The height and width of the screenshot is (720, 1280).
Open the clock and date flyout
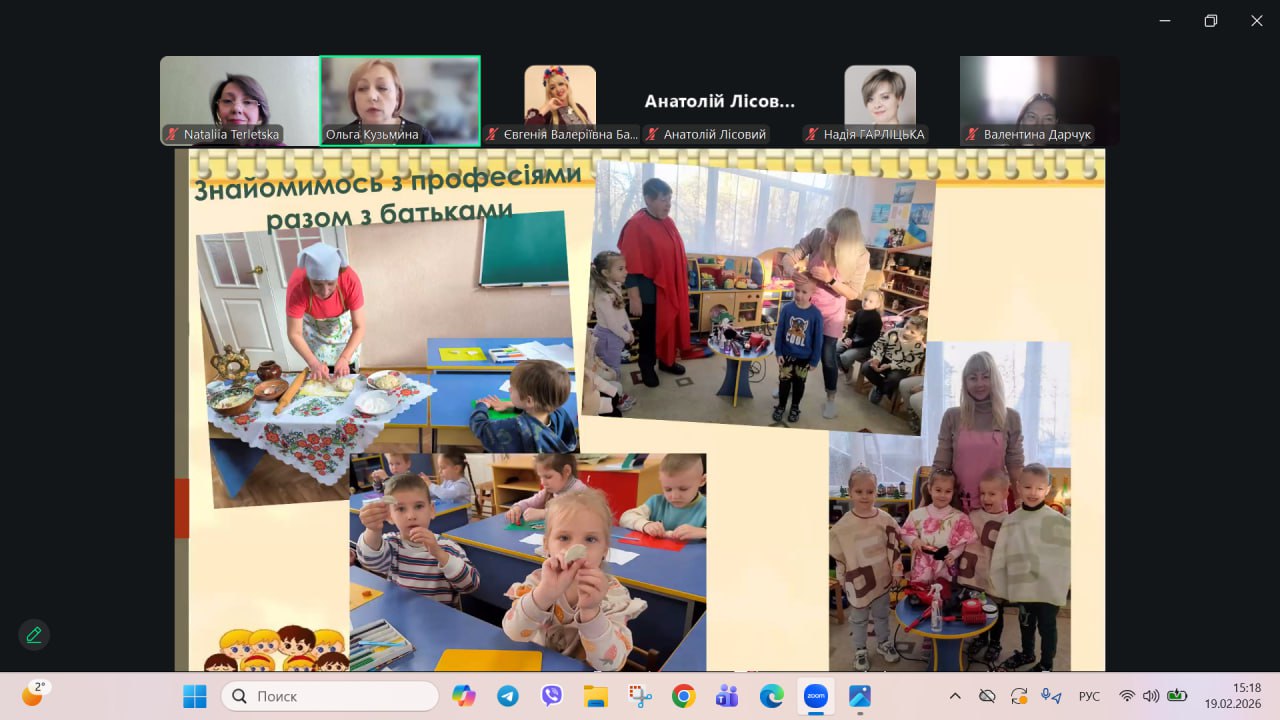click(1232, 695)
